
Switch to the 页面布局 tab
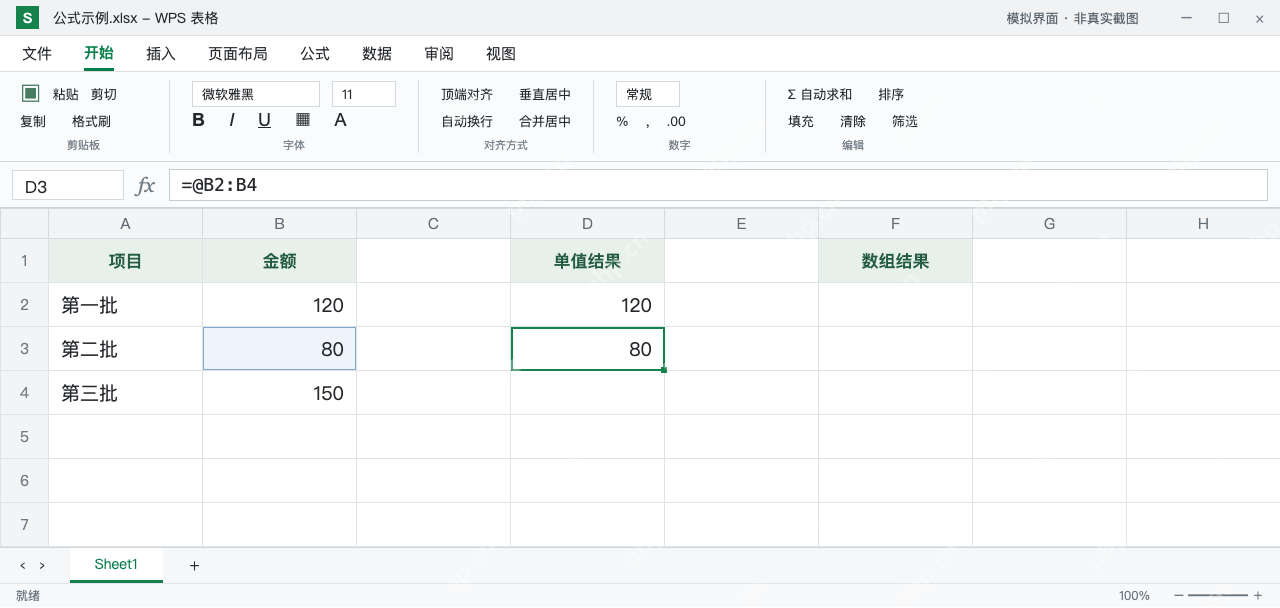pyautogui.click(x=238, y=54)
